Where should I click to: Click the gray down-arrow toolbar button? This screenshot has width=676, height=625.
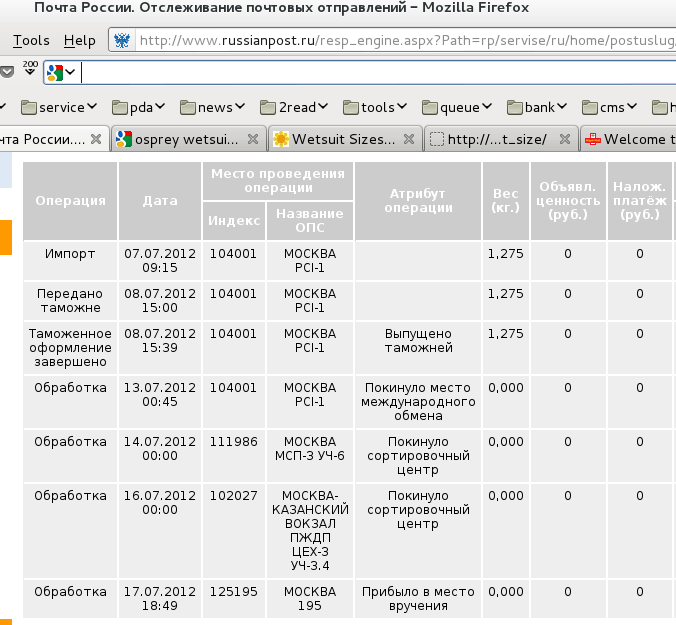7,72
